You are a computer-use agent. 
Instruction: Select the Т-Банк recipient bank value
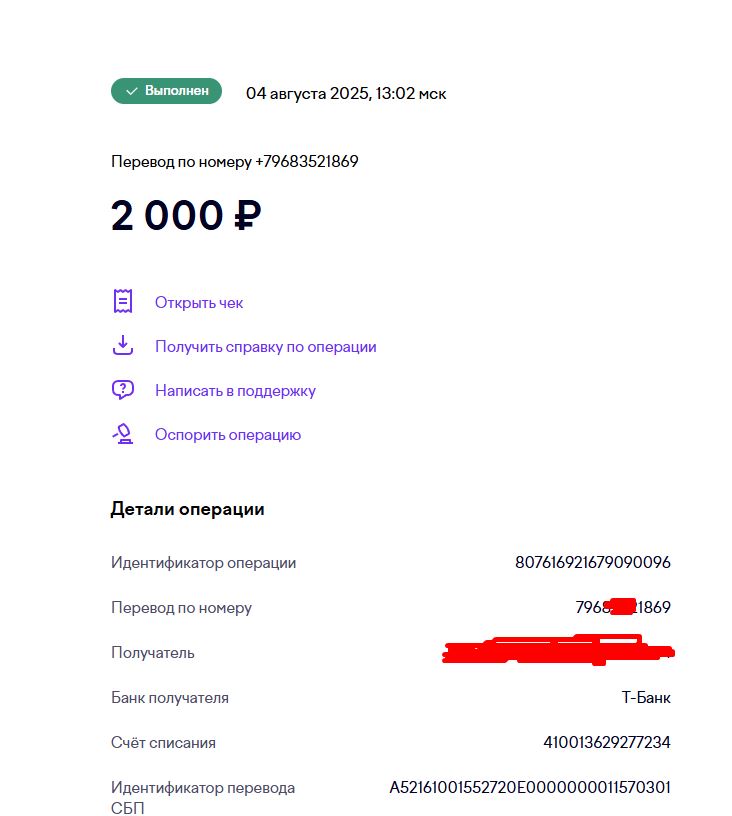pyautogui.click(x=646, y=697)
